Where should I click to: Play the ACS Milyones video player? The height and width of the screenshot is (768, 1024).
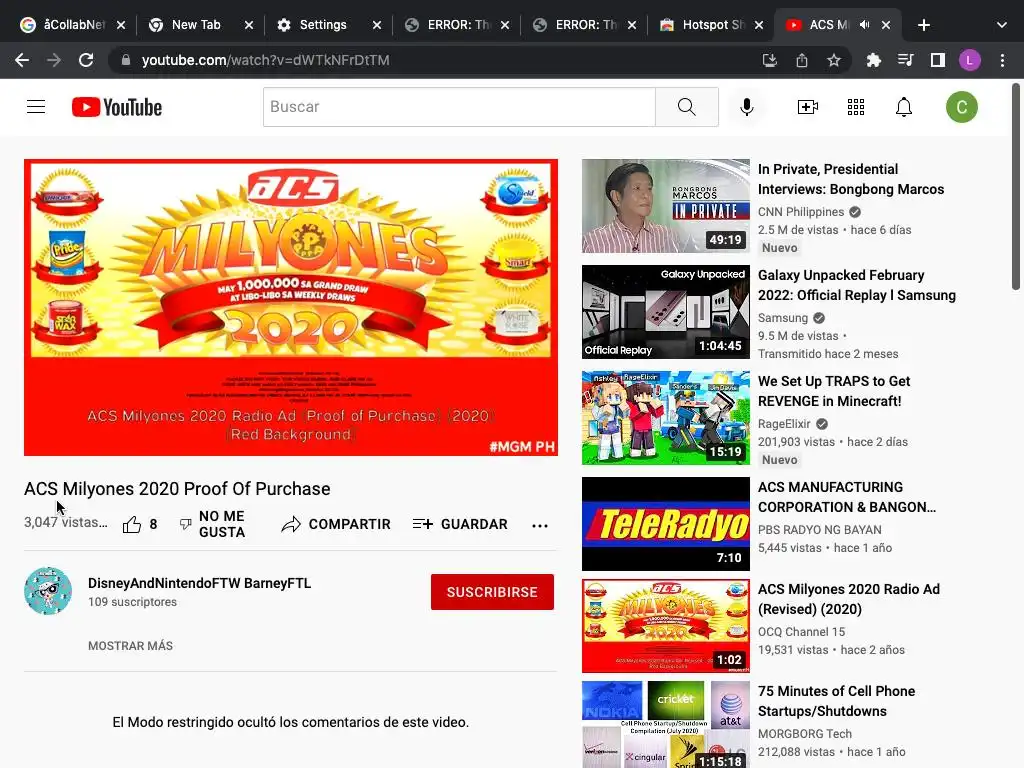(x=291, y=308)
